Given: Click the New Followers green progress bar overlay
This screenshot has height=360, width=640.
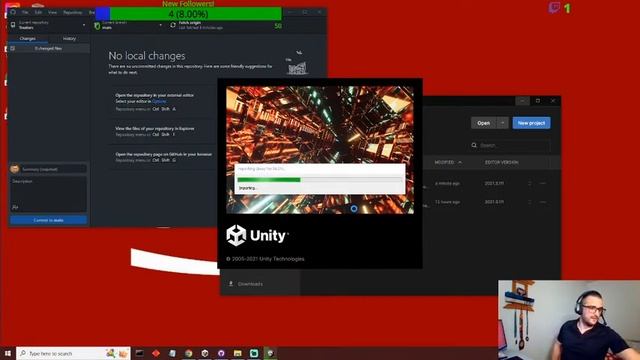Looking at the screenshot, I should (x=188, y=14).
